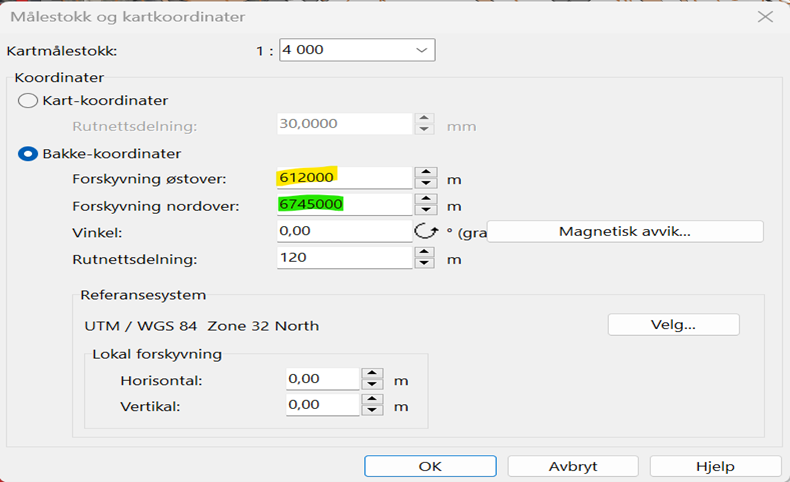Click the Forskyvning østover input field
The image size is (790, 482).
[345, 178]
